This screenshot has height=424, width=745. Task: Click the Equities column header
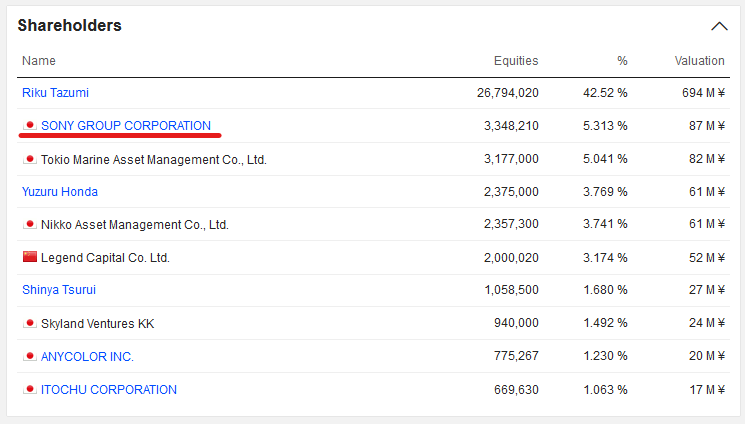(516, 61)
